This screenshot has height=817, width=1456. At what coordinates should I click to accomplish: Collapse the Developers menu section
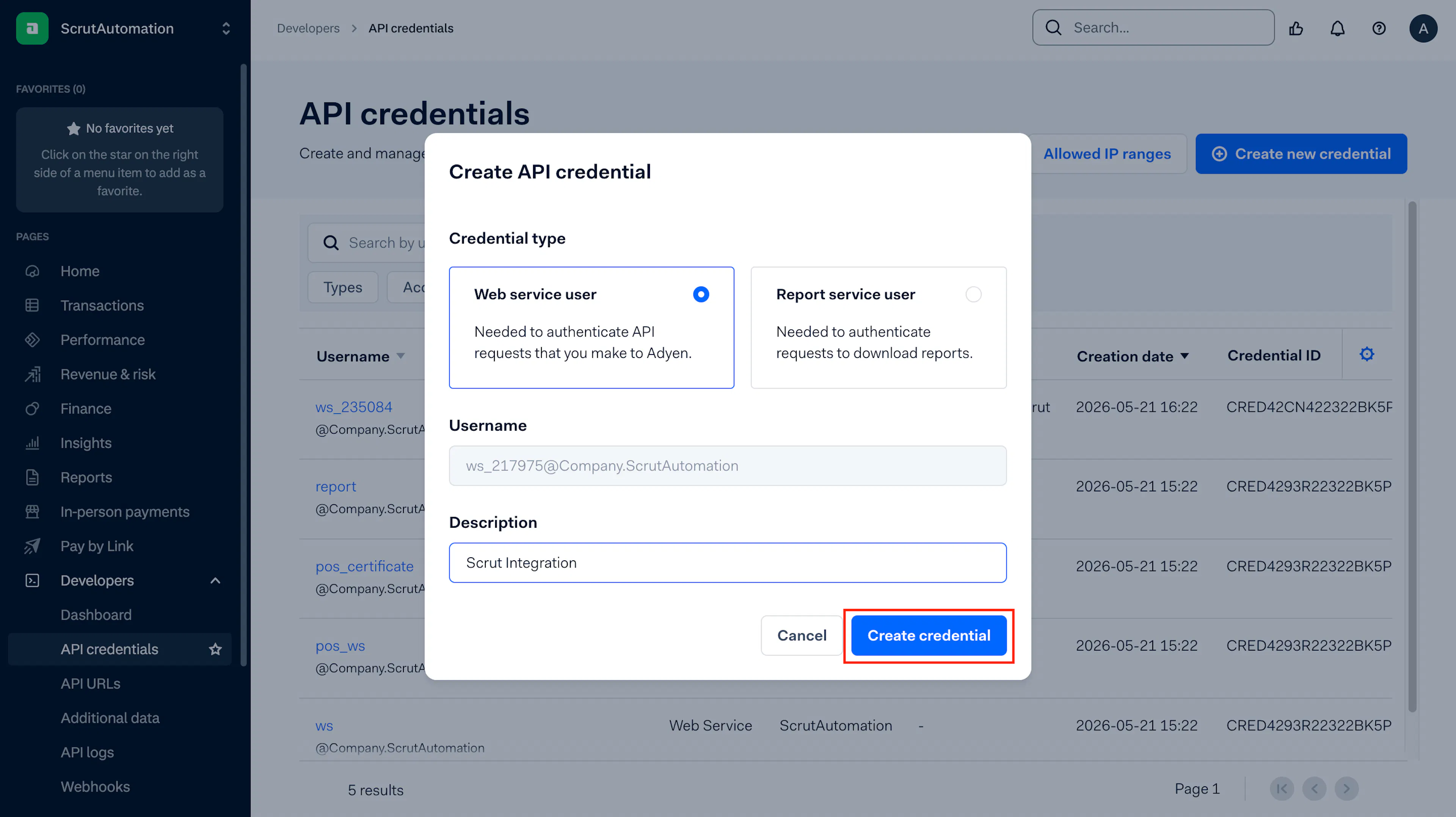(x=215, y=580)
